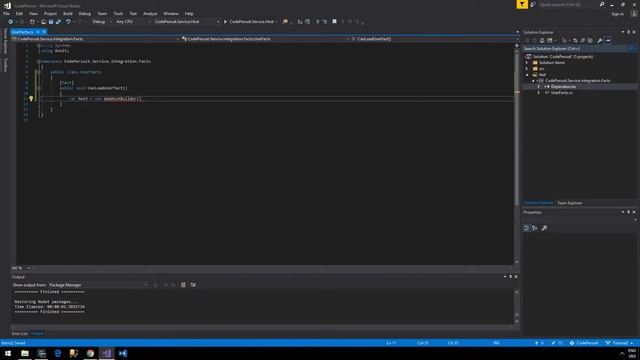Click the Clear All icon in Output
This screenshot has height=360, width=640.
[x=183, y=285]
